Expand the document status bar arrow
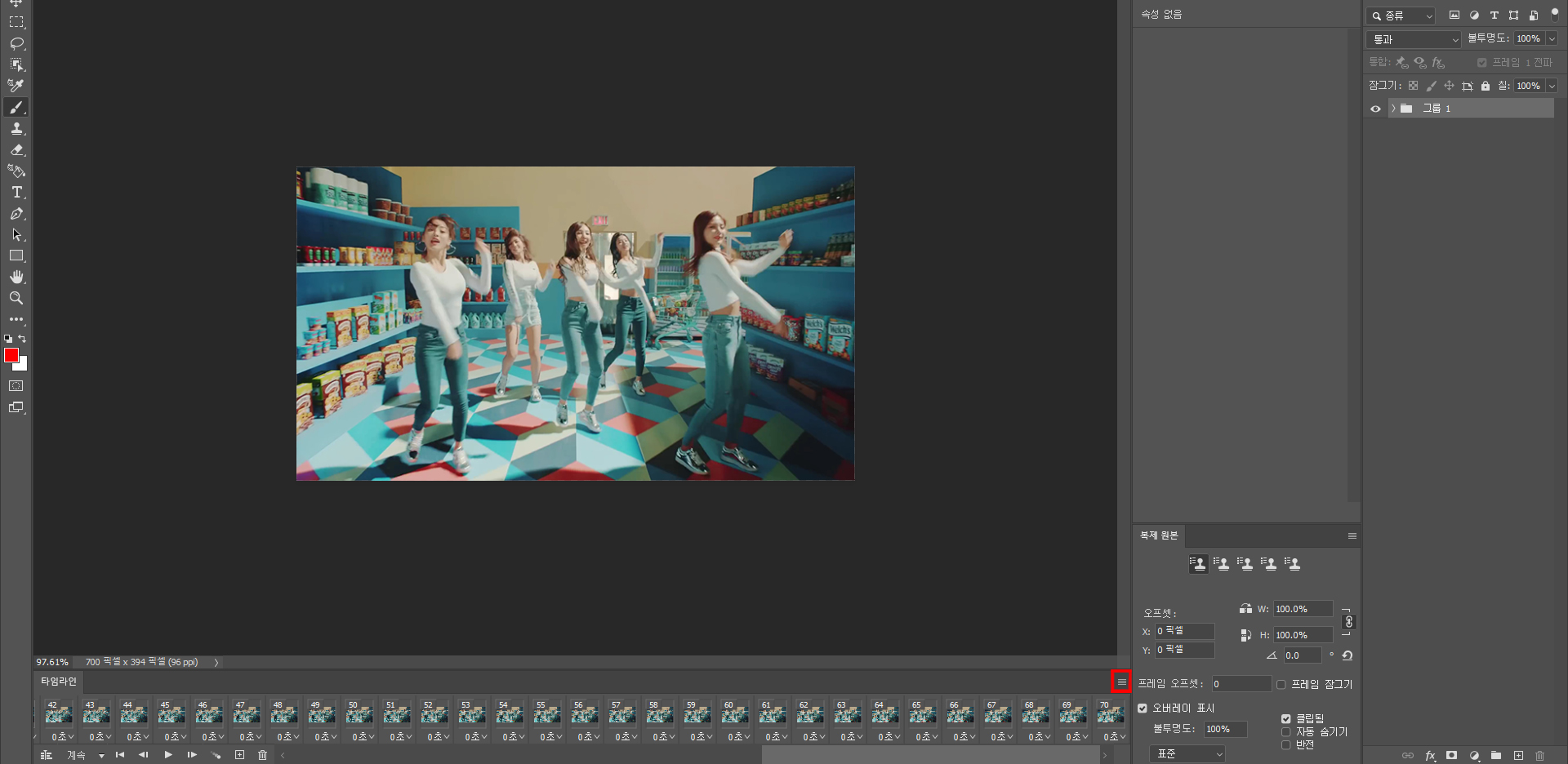The image size is (1568, 764). [216, 663]
